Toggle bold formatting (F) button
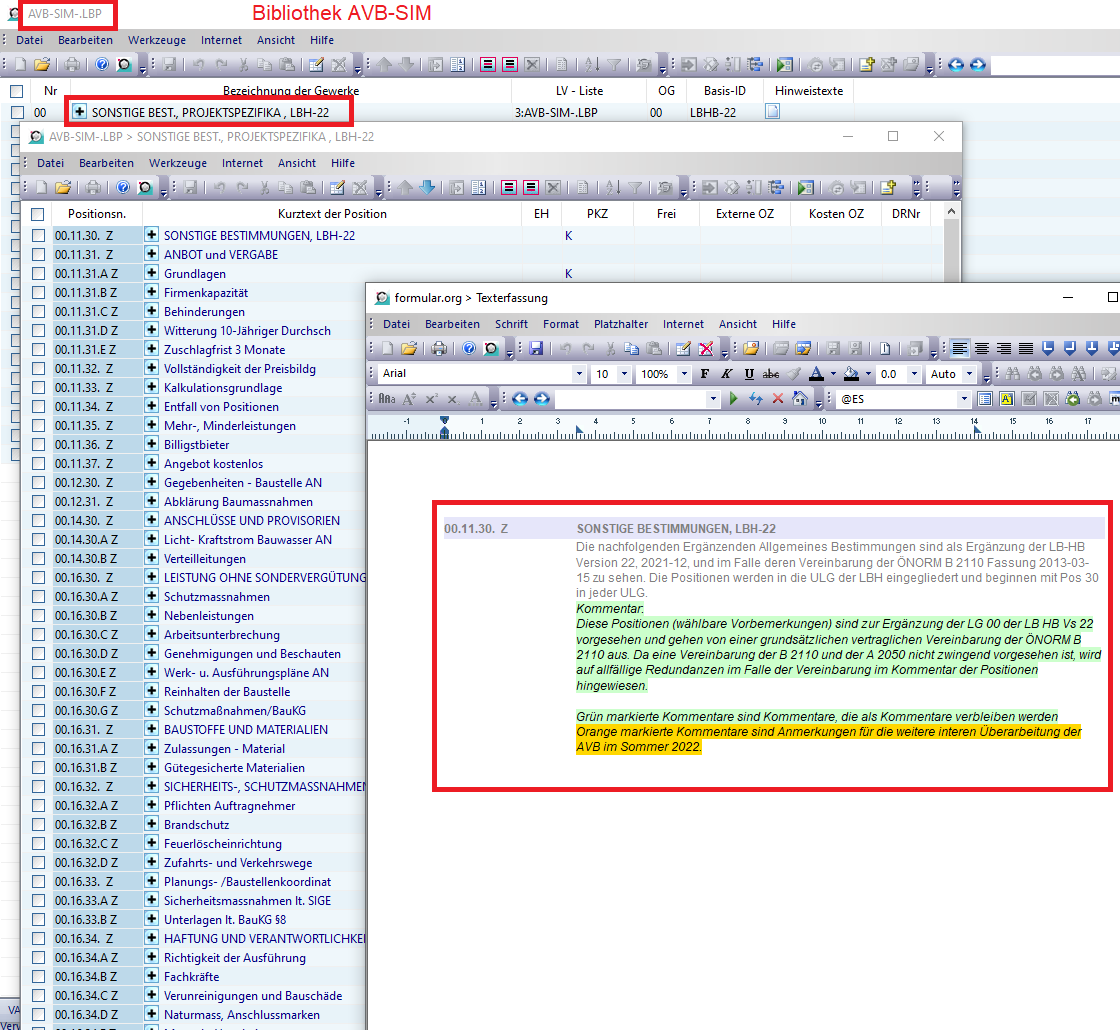 (704, 374)
